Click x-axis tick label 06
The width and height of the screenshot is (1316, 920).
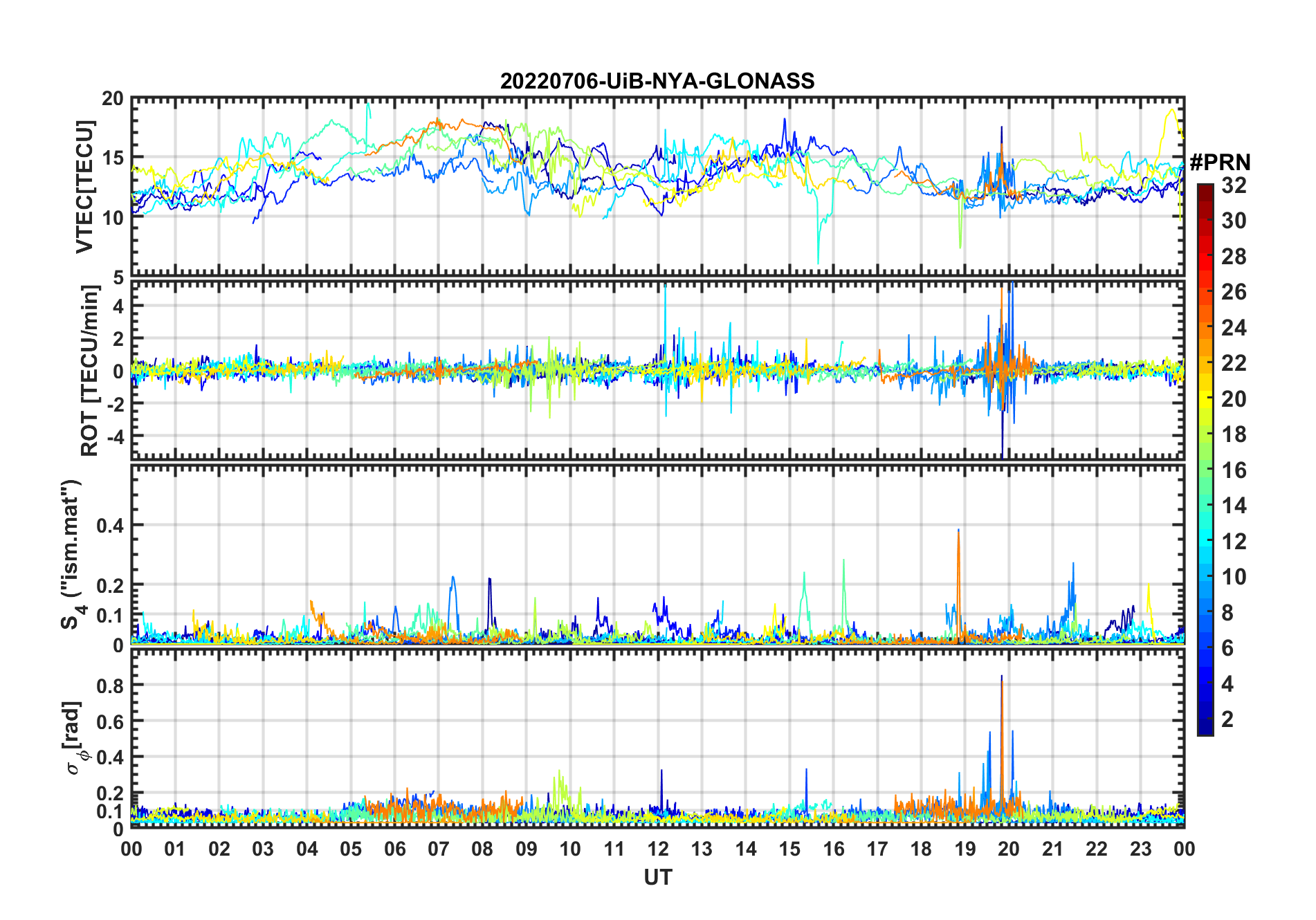(x=394, y=849)
